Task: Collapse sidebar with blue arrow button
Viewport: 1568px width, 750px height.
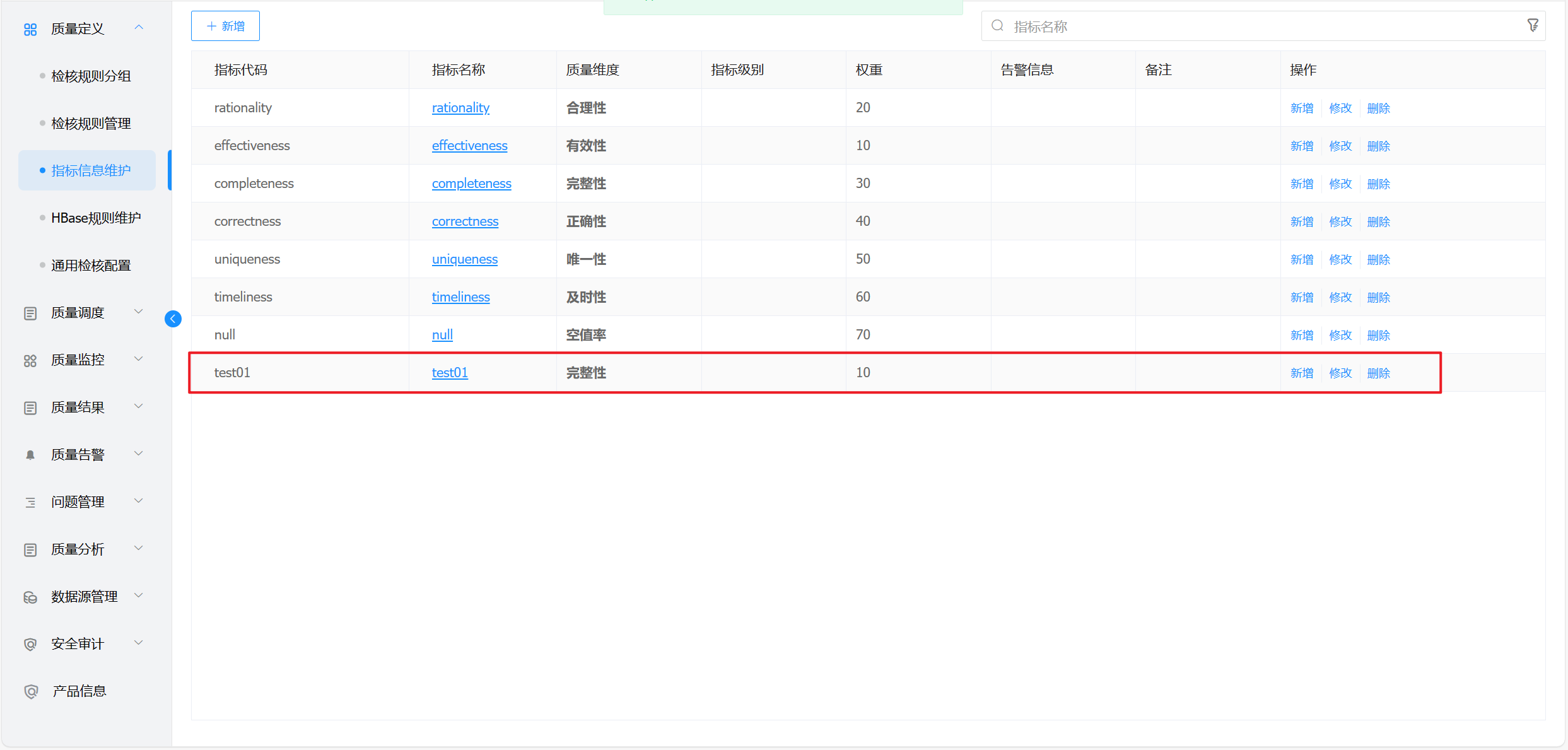Action: tap(173, 319)
